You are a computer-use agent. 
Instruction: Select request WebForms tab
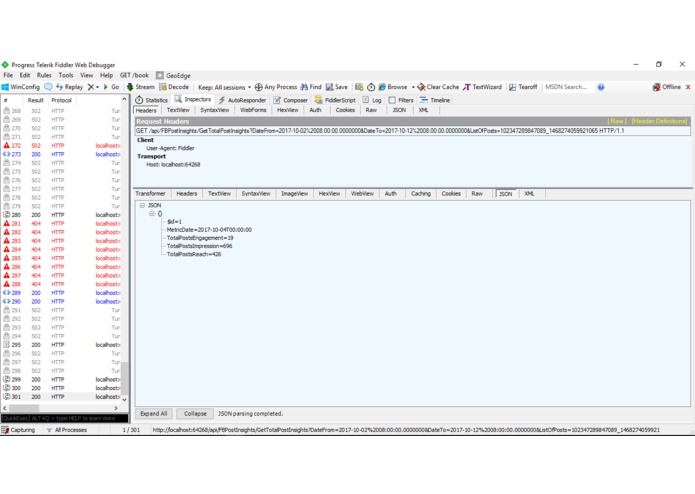[x=253, y=110]
